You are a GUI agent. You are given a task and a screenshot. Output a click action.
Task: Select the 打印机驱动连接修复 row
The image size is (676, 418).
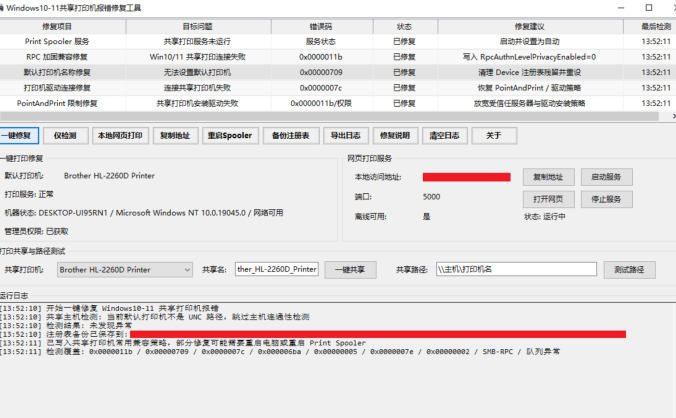(338, 88)
